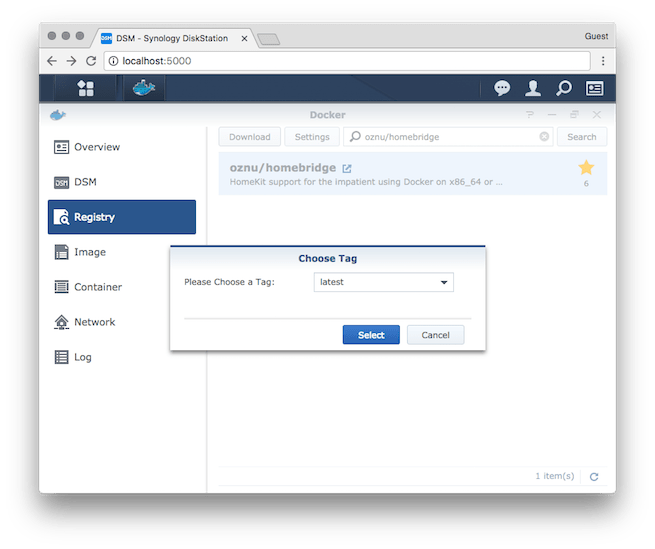
Task: Open the Log section
Action: point(122,357)
